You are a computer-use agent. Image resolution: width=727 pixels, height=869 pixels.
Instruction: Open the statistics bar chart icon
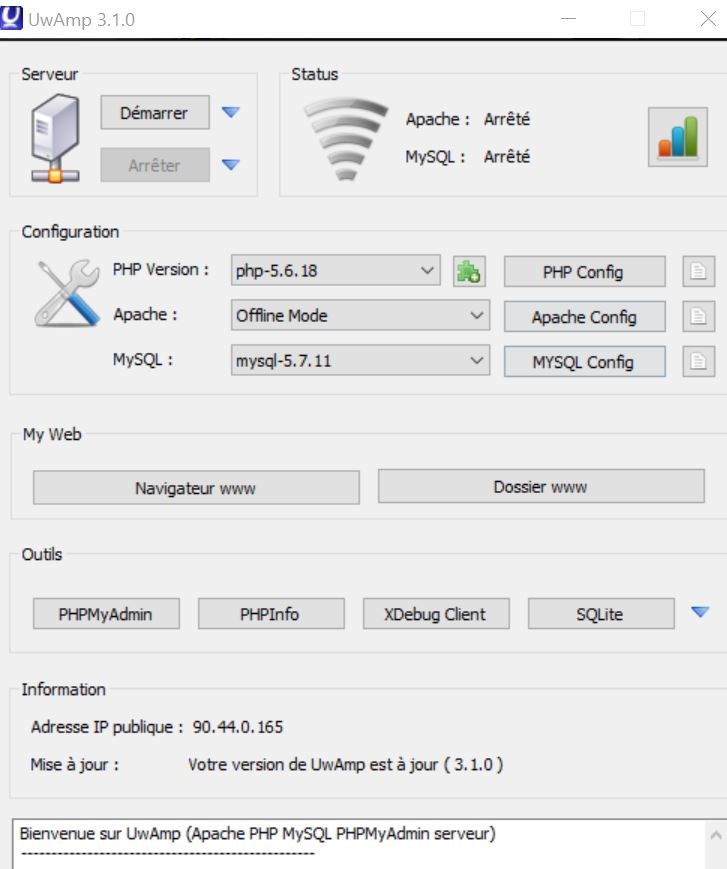click(677, 137)
